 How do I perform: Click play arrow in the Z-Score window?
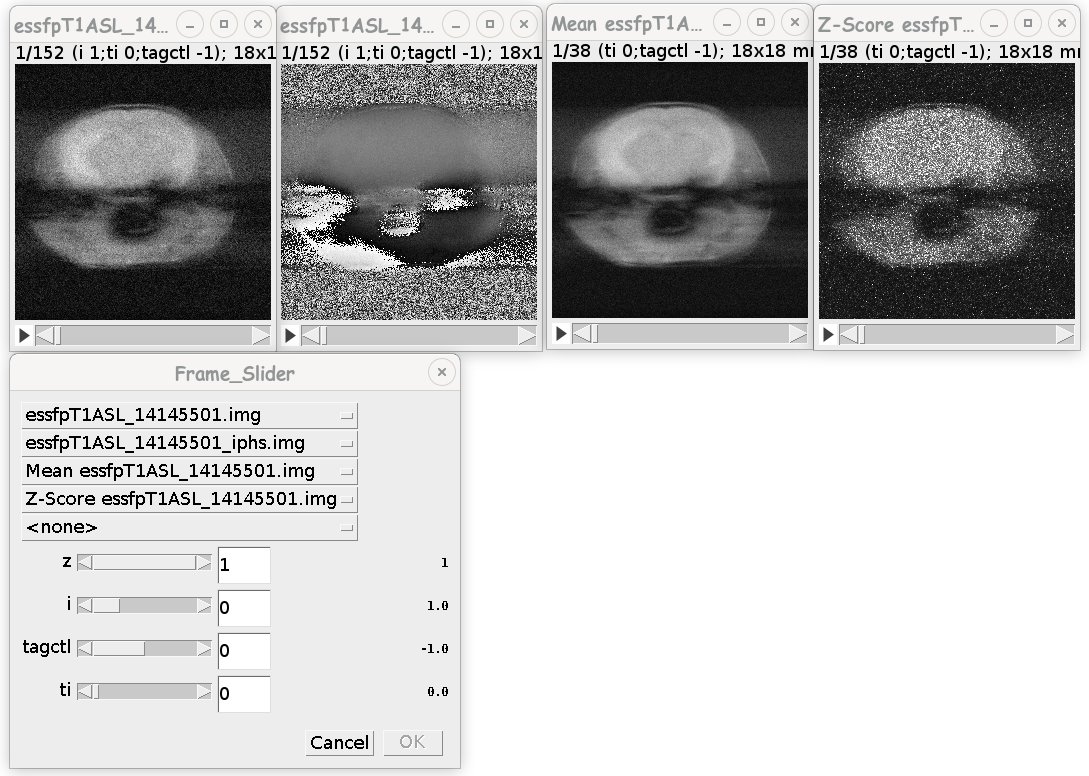[826, 336]
